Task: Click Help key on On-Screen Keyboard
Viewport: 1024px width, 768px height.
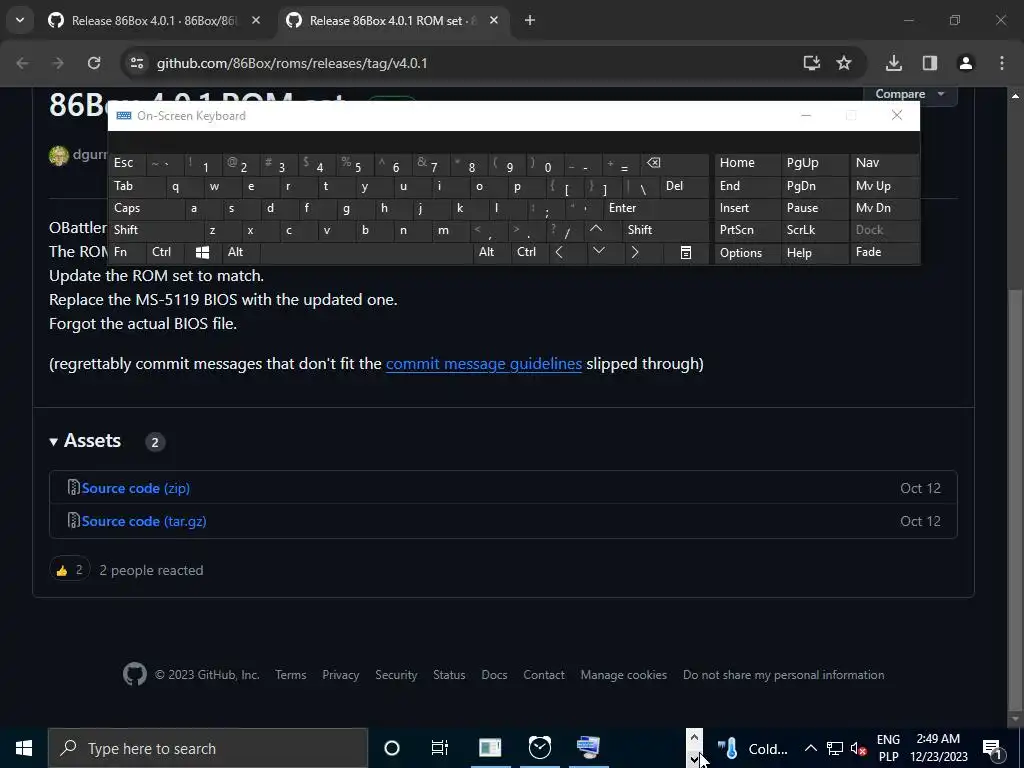Action: point(814,253)
